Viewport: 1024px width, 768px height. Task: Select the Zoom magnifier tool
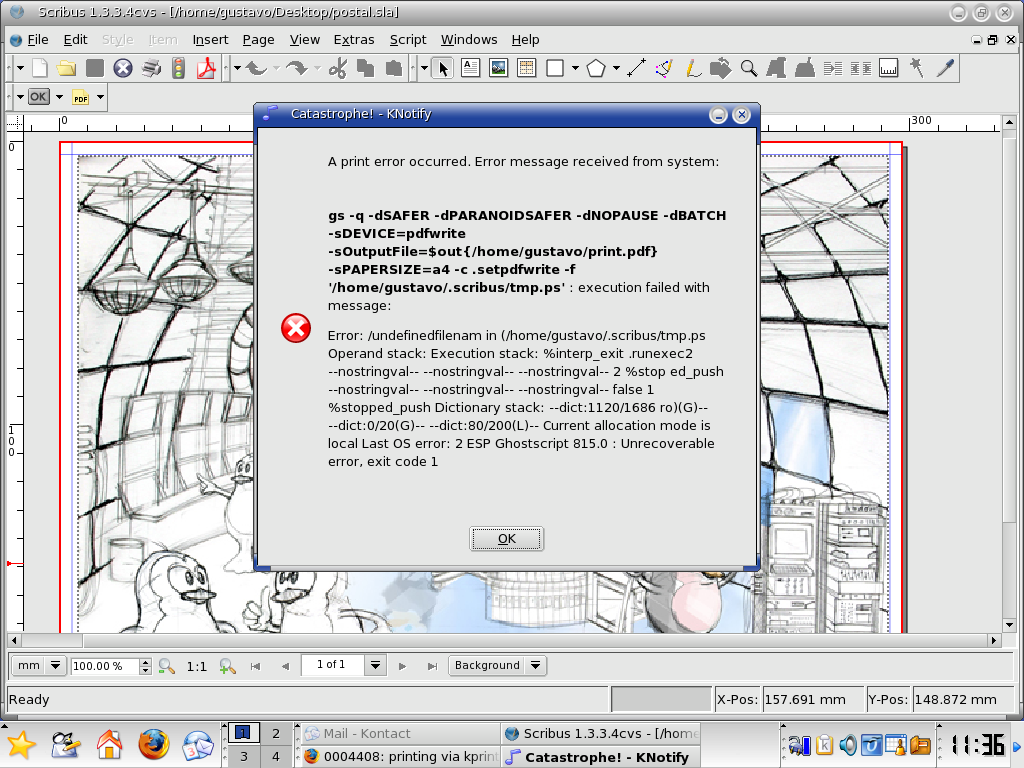click(x=748, y=69)
